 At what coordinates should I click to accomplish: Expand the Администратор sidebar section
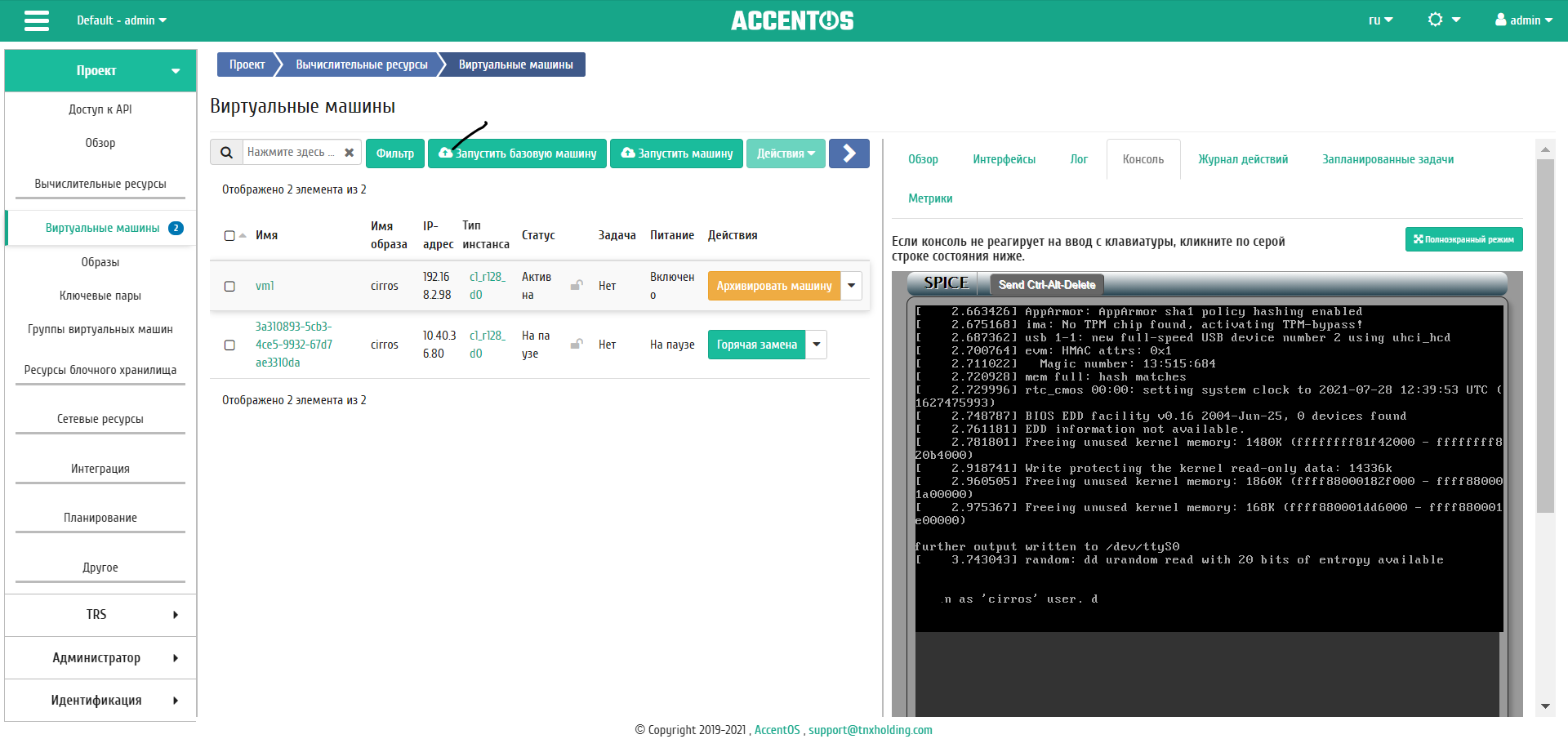click(x=100, y=657)
